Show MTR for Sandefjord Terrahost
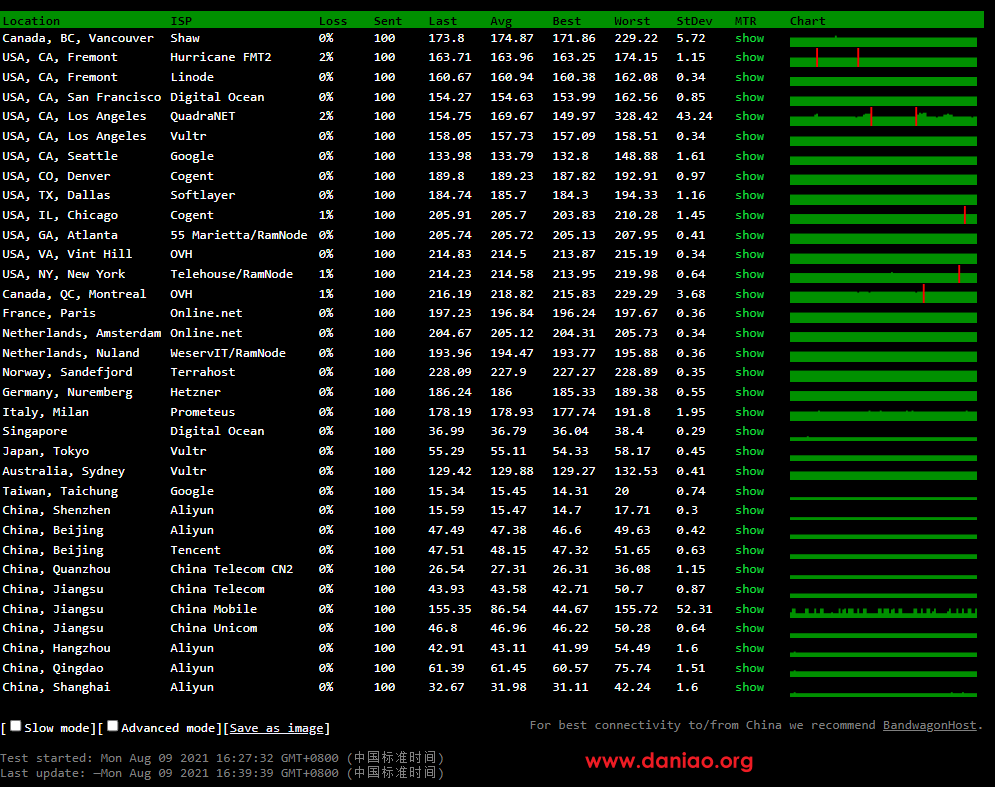The width and height of the screenshot is (995, 787). pyautogui.click(x=749, y=372)
